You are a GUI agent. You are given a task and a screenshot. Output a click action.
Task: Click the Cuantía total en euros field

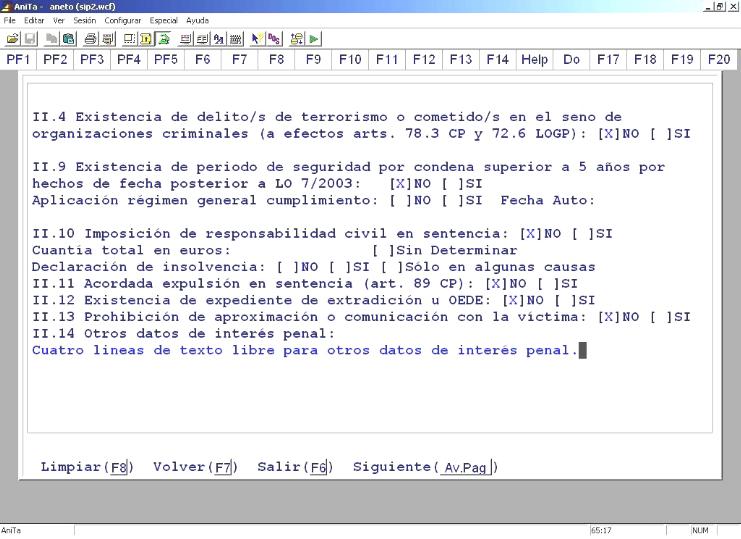coord(300,250)
